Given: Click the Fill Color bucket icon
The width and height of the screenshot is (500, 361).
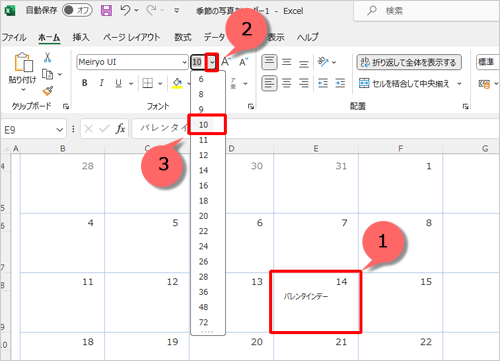Looking at the screenshot, I should pos(177,83).
